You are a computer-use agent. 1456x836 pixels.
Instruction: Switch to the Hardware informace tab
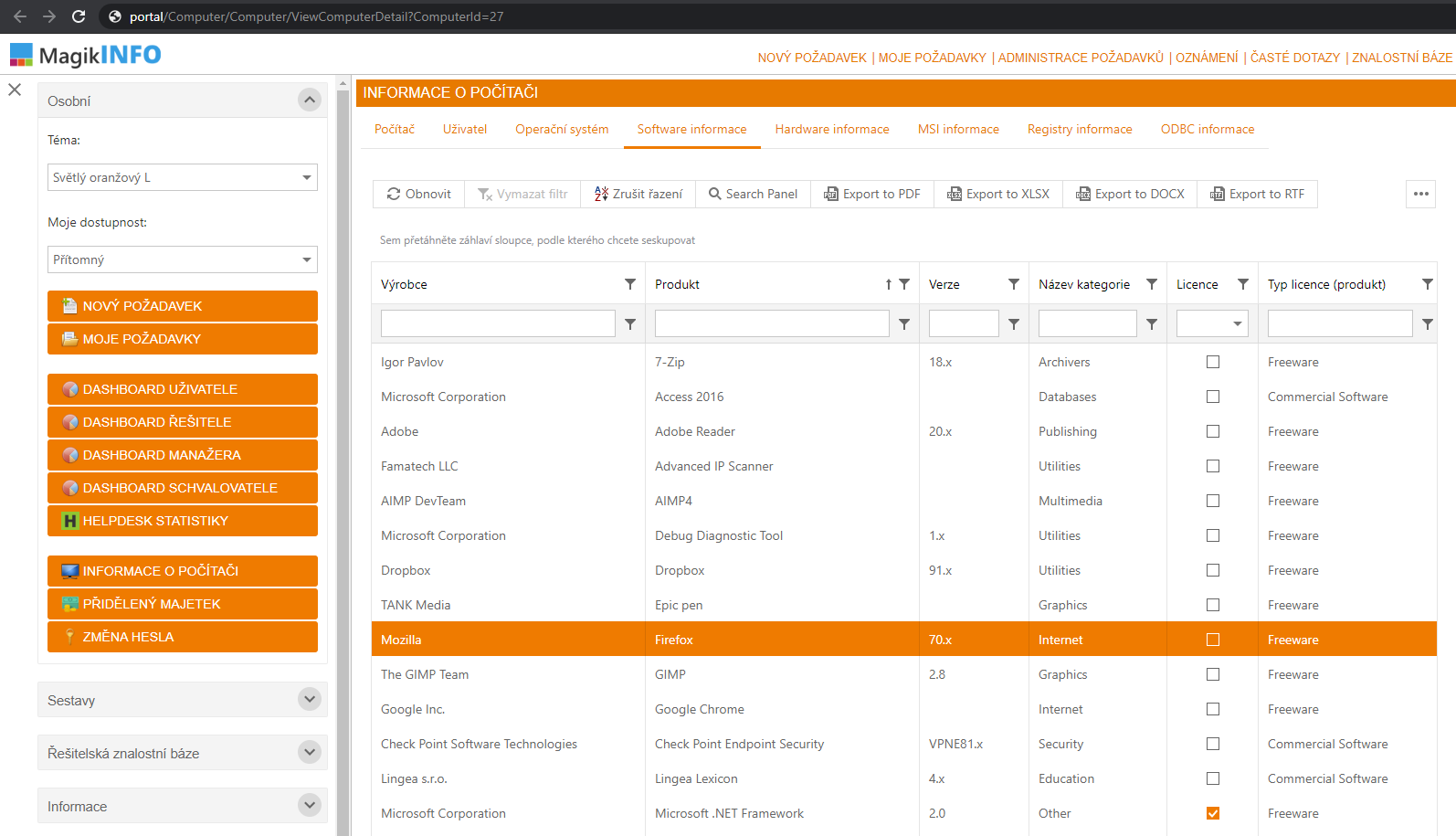click(832, 129)
